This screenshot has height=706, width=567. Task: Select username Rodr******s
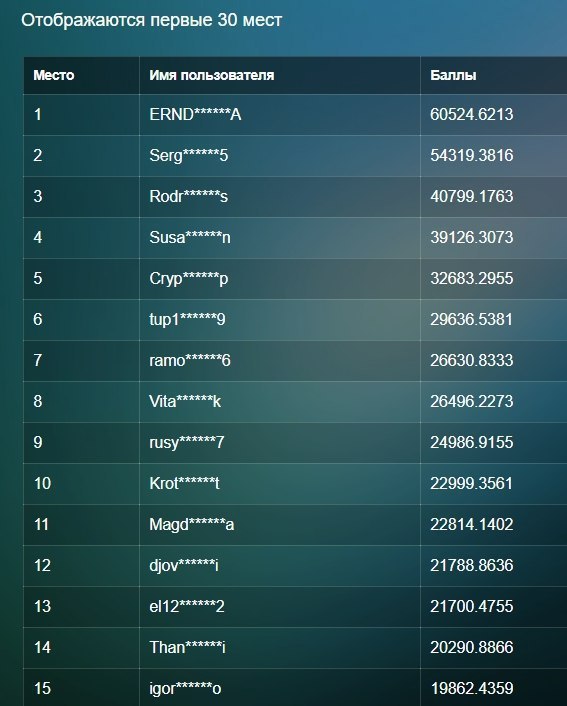tap(189, 196)
